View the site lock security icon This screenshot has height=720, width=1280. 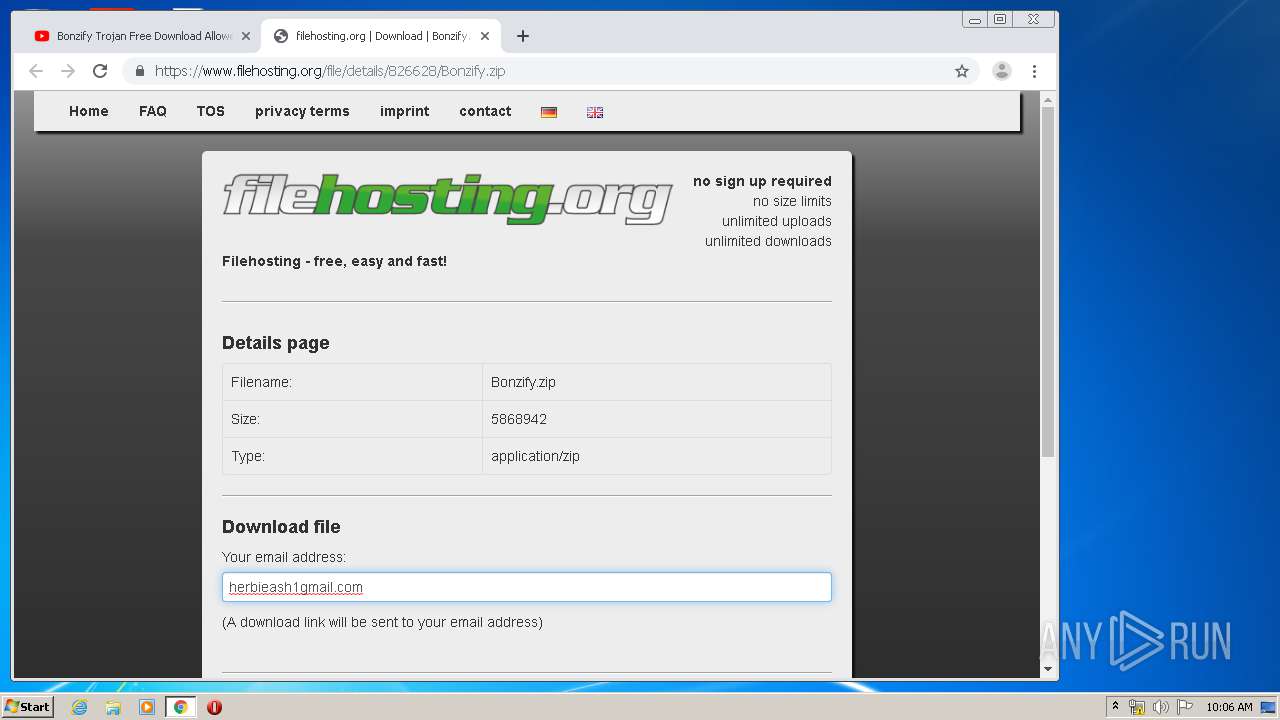139,71
